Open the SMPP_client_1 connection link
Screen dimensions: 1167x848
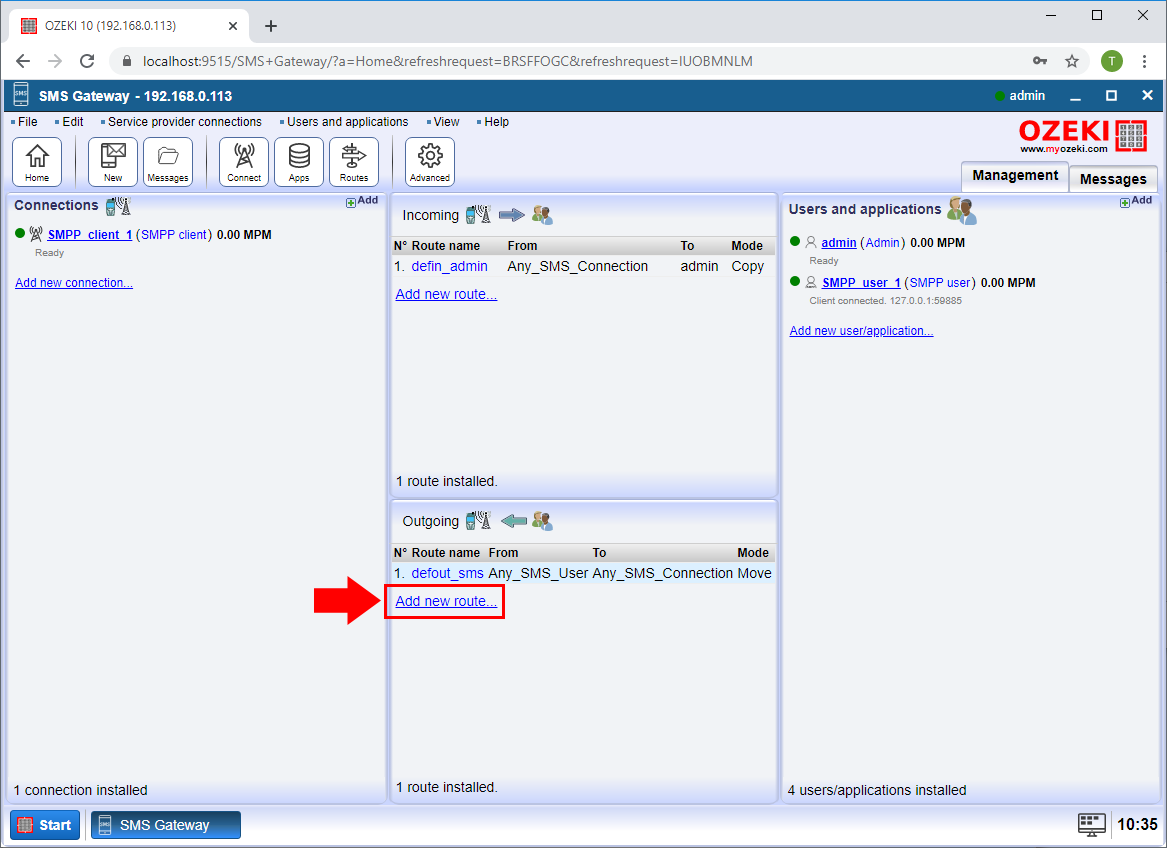(90, 235)
